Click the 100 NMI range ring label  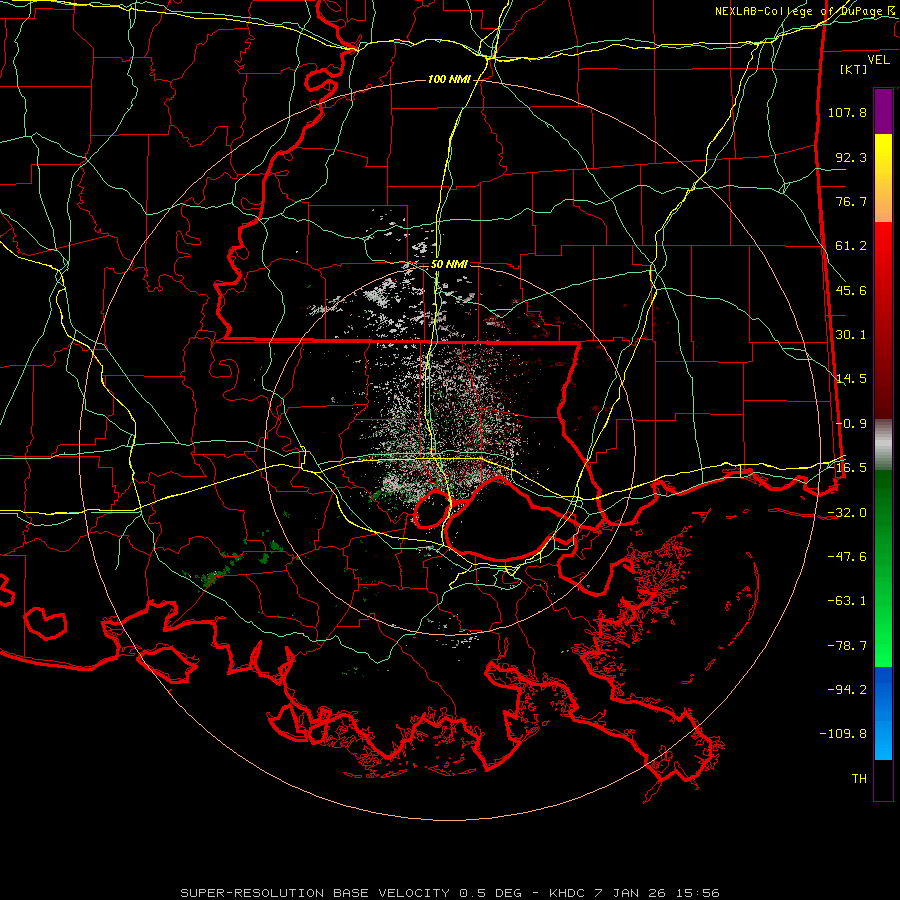coord(449,79)
